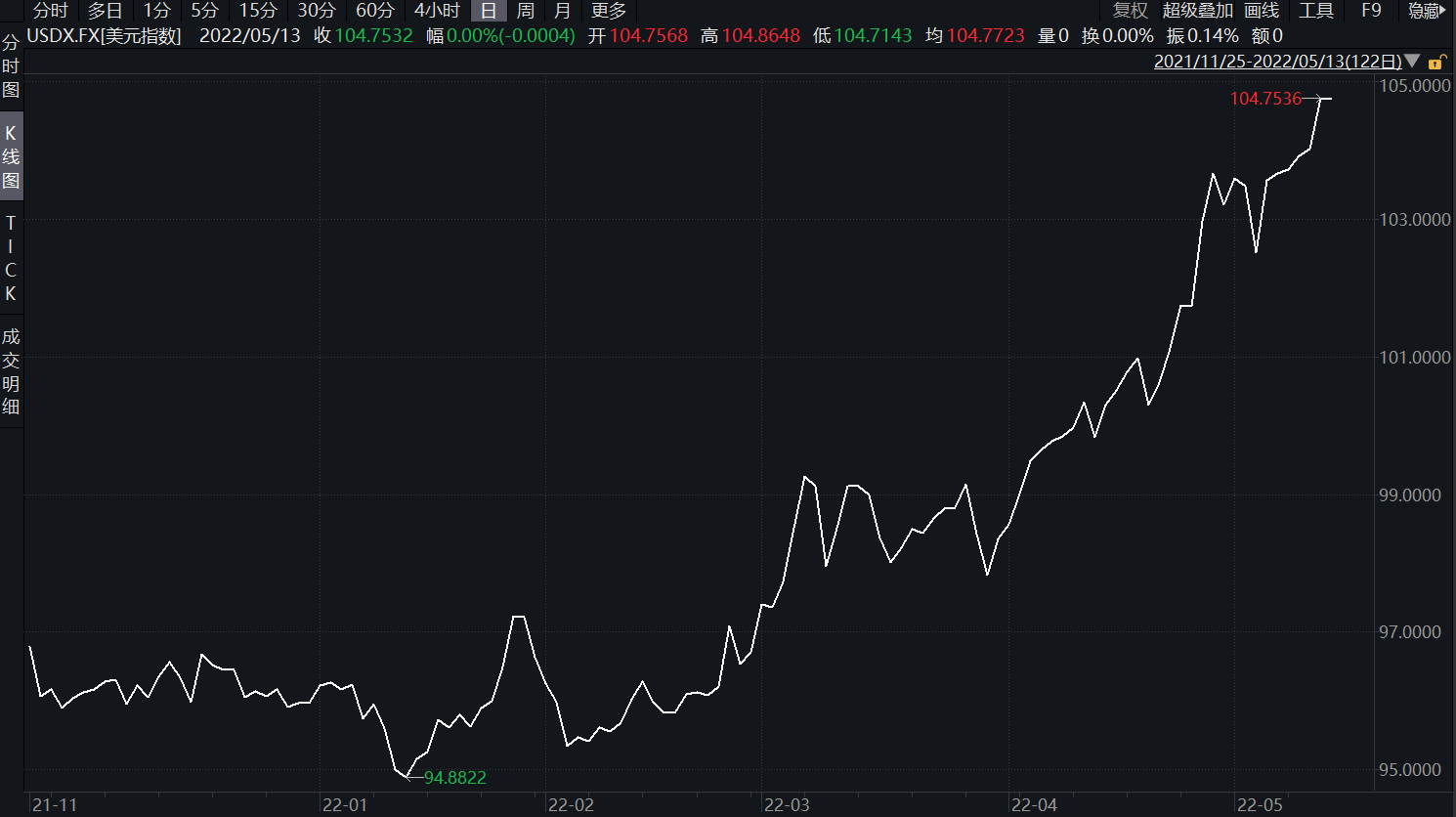Click the 22-04 time axis label
This screenshot has width=1456, height=817.
(x=1035, y=805)
